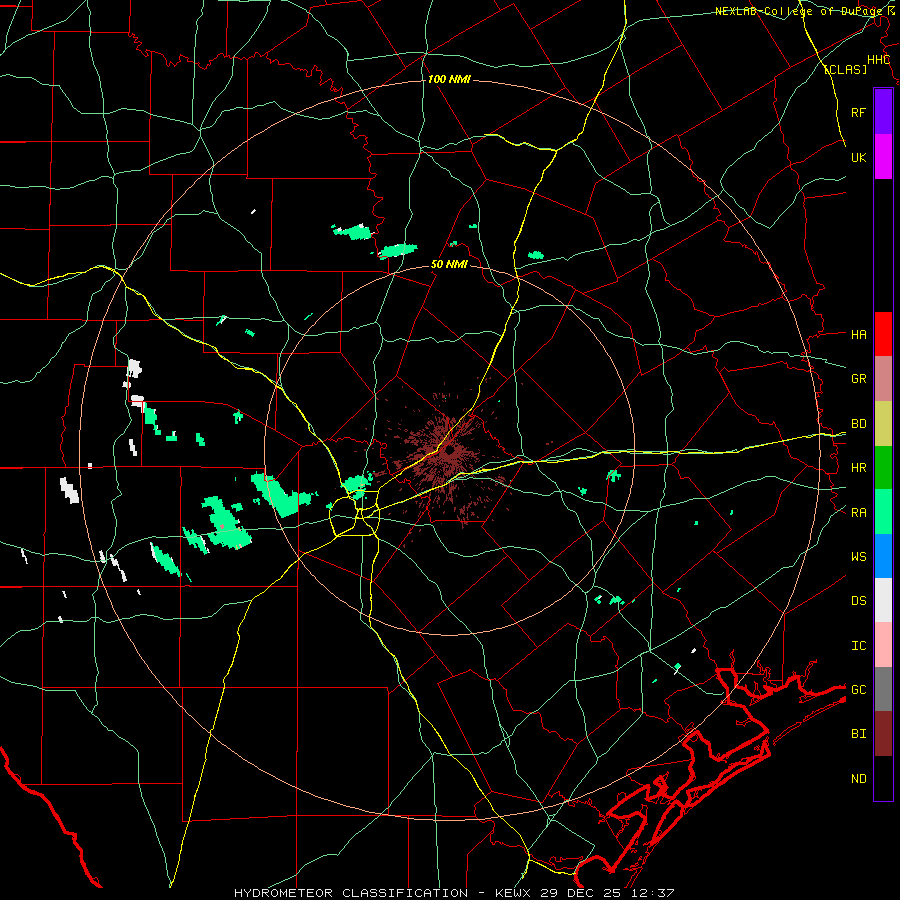Click the HR legend label

tap(858, 468)
